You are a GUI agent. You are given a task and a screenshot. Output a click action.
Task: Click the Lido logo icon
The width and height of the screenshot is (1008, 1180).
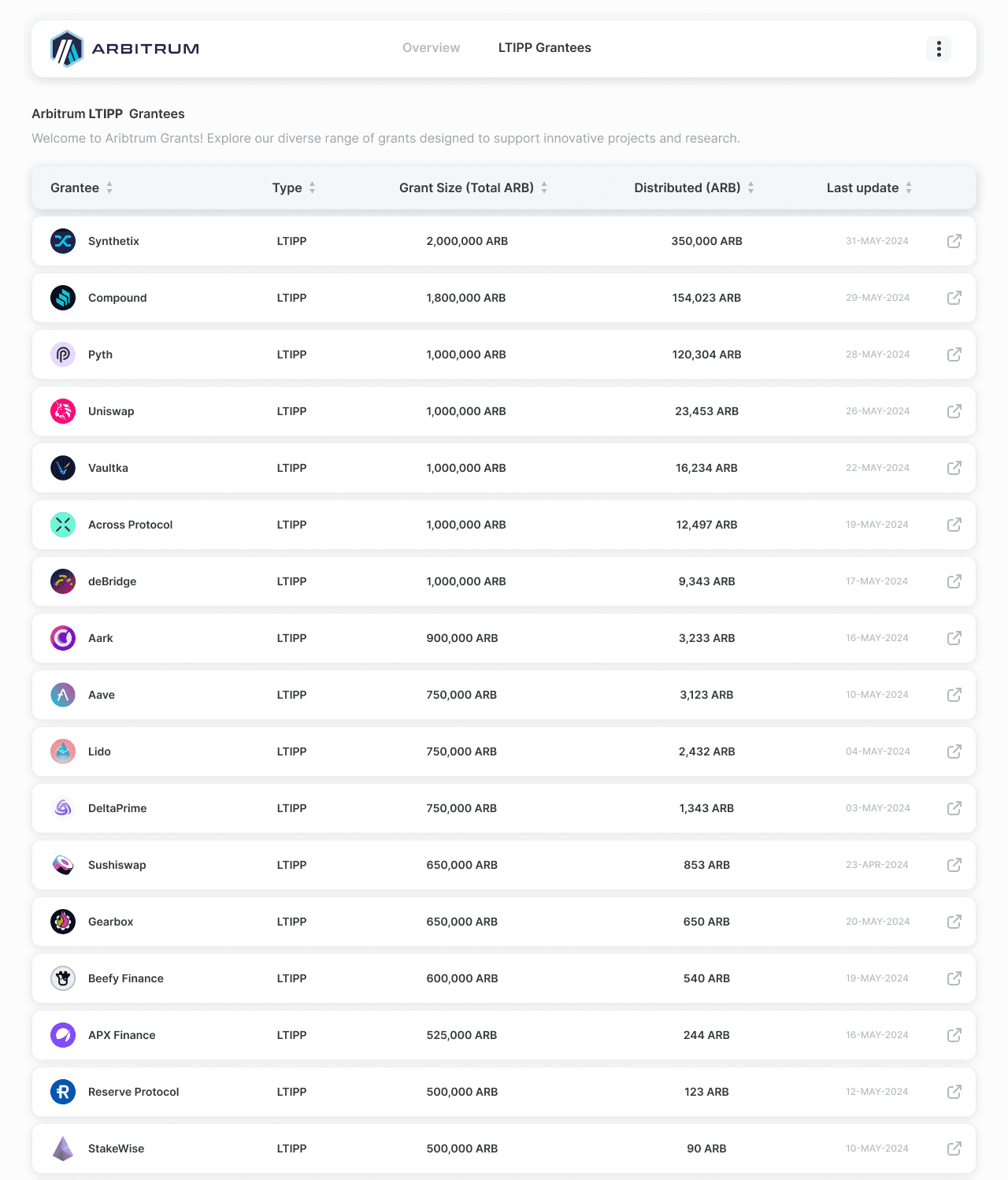point(63,751)
